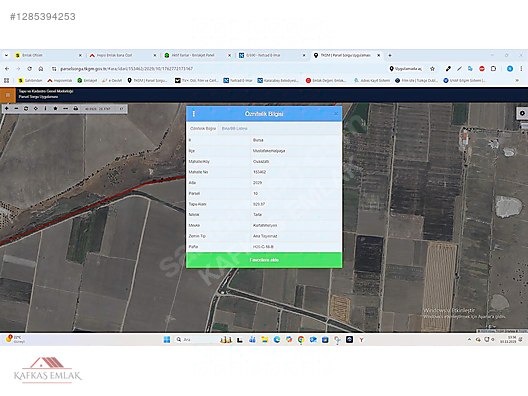Open the Emlakjet bookmark
528x396 pixels.
[87, 80]
